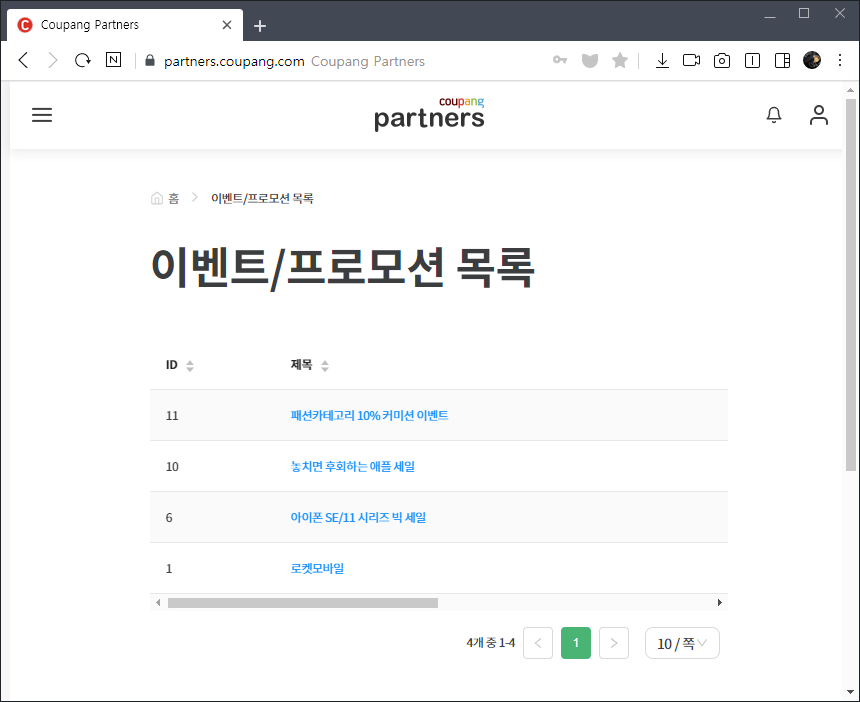Go to previous page of pagination
Viewport: 860px width, 702px height.
point(538,643)
